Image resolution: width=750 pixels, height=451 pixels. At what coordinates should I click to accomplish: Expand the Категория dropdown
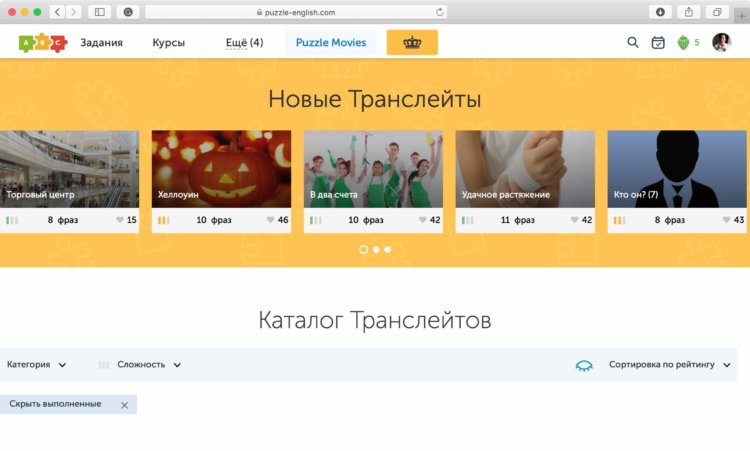click(36, 364)
